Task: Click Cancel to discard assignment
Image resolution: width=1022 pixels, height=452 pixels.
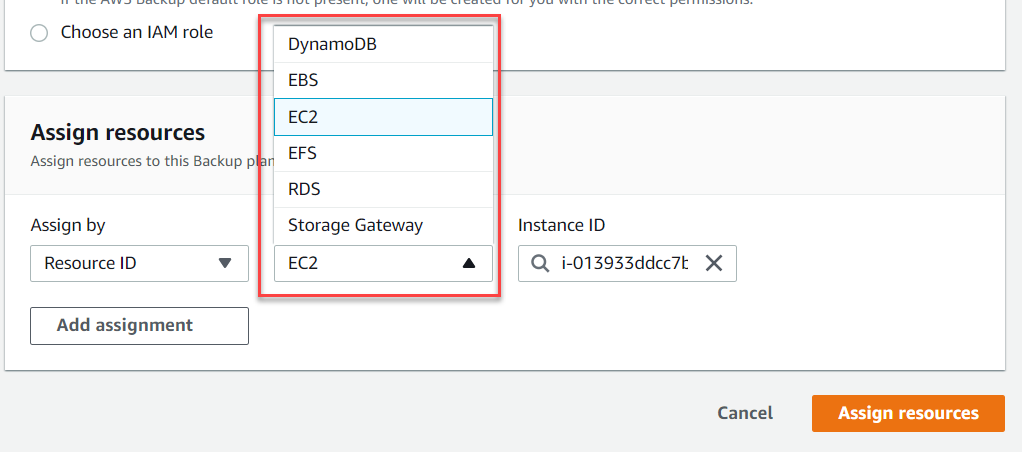Action: (x=745, y=413)
